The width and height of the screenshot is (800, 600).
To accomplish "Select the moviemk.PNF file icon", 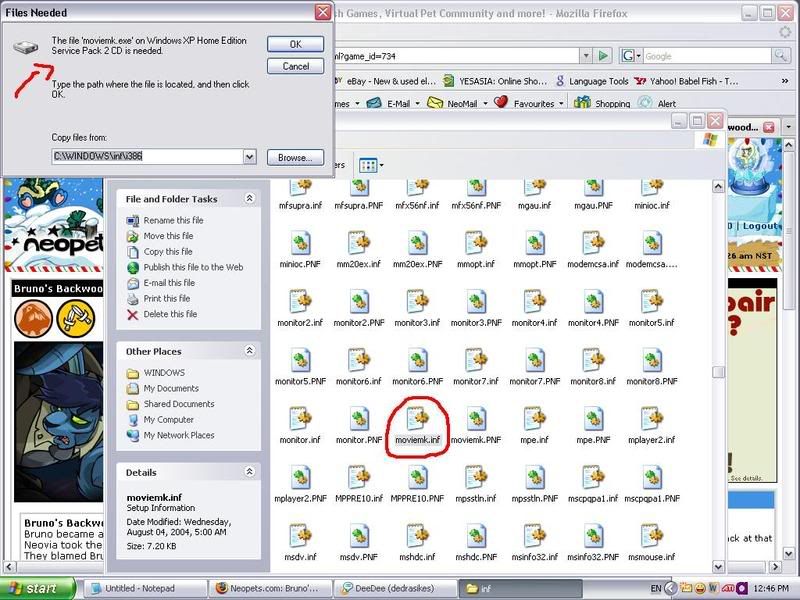I will click(x=476, y=418).
